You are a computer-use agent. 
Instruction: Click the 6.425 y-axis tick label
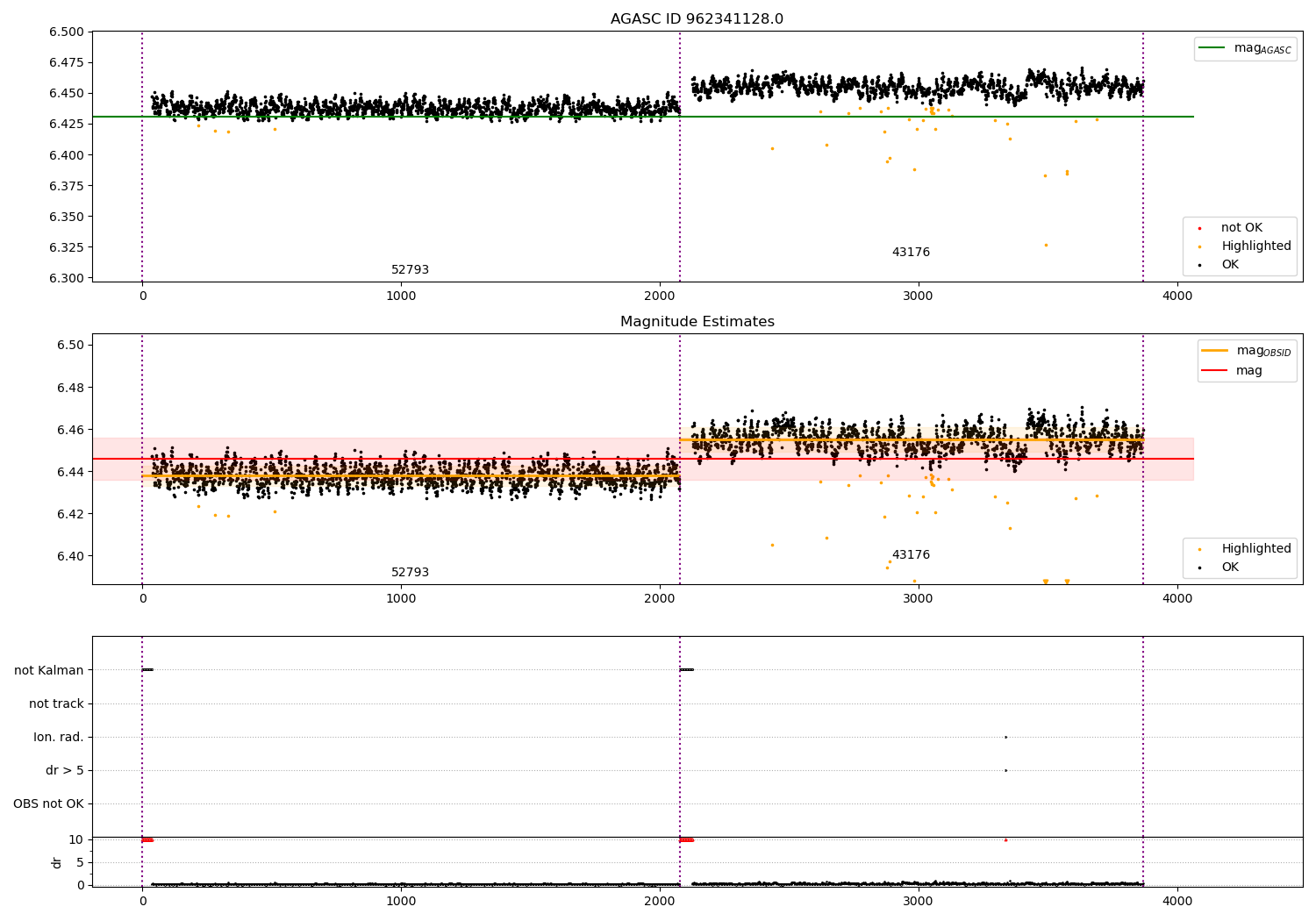pos(67,125)
